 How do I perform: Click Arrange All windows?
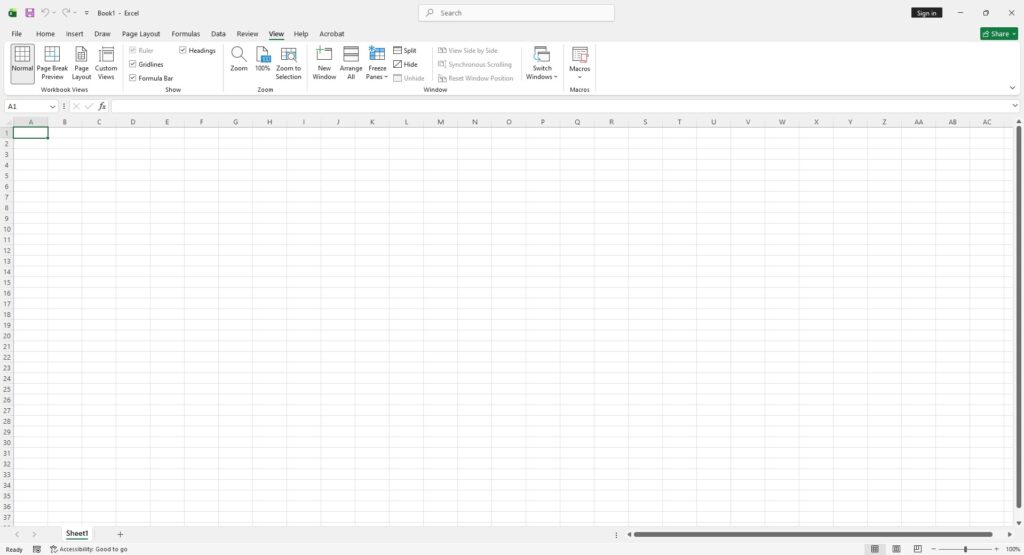[351, 63]
